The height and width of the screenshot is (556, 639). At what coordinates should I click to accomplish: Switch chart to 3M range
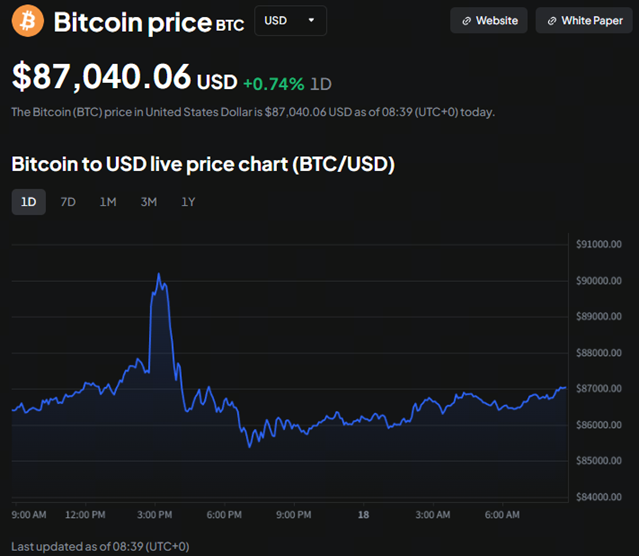tap(148, 202)
